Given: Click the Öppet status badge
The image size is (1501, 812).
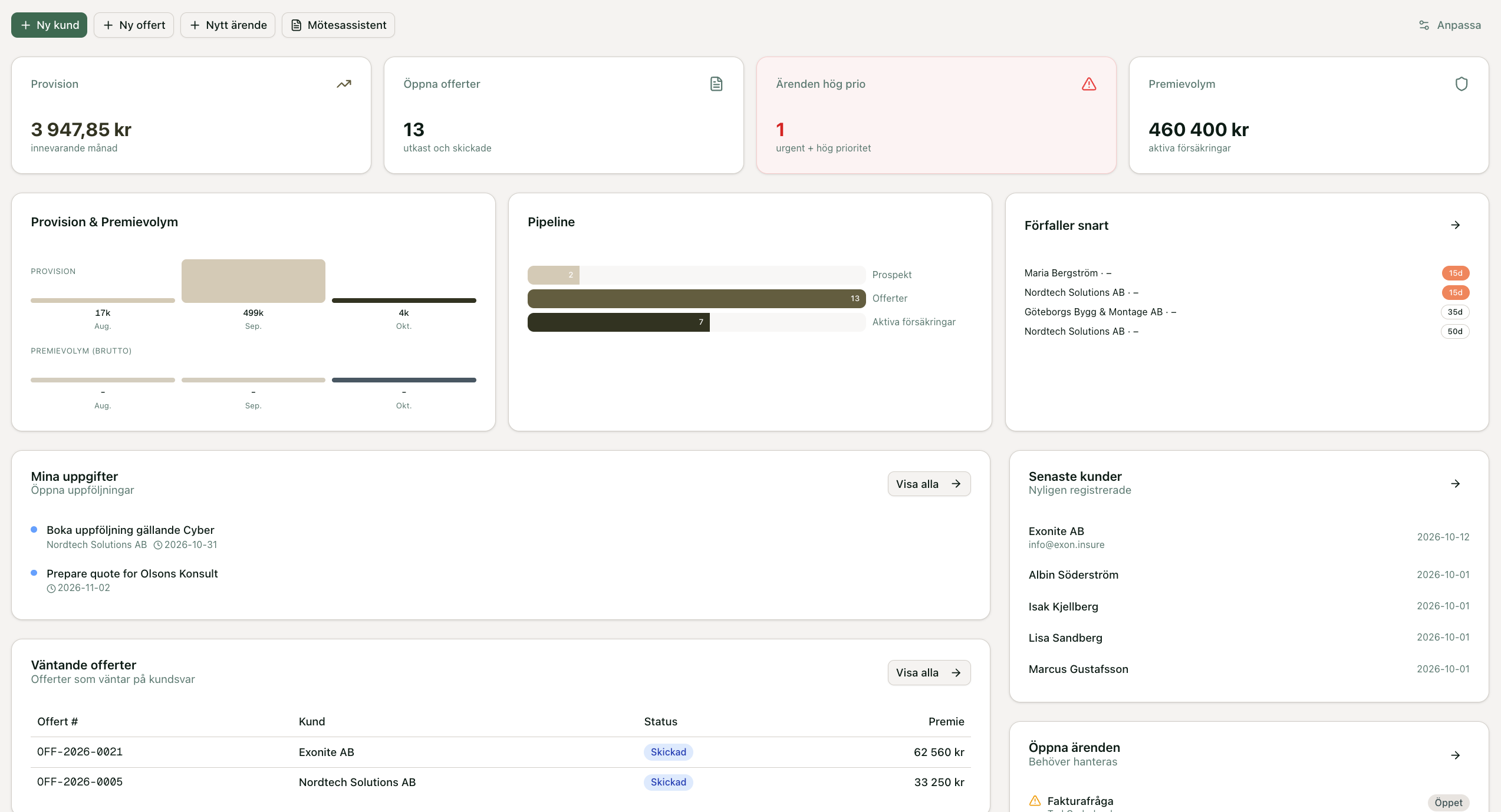Looking at the screenshot, I should pyautogui.click(x=1449, y=803).
